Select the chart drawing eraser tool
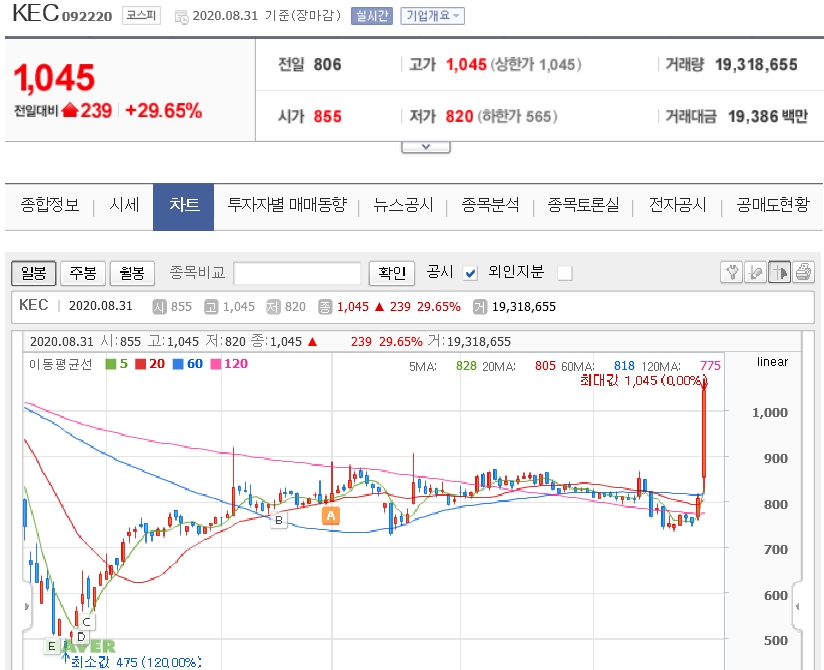824x670 pixels. pos(755,272)
